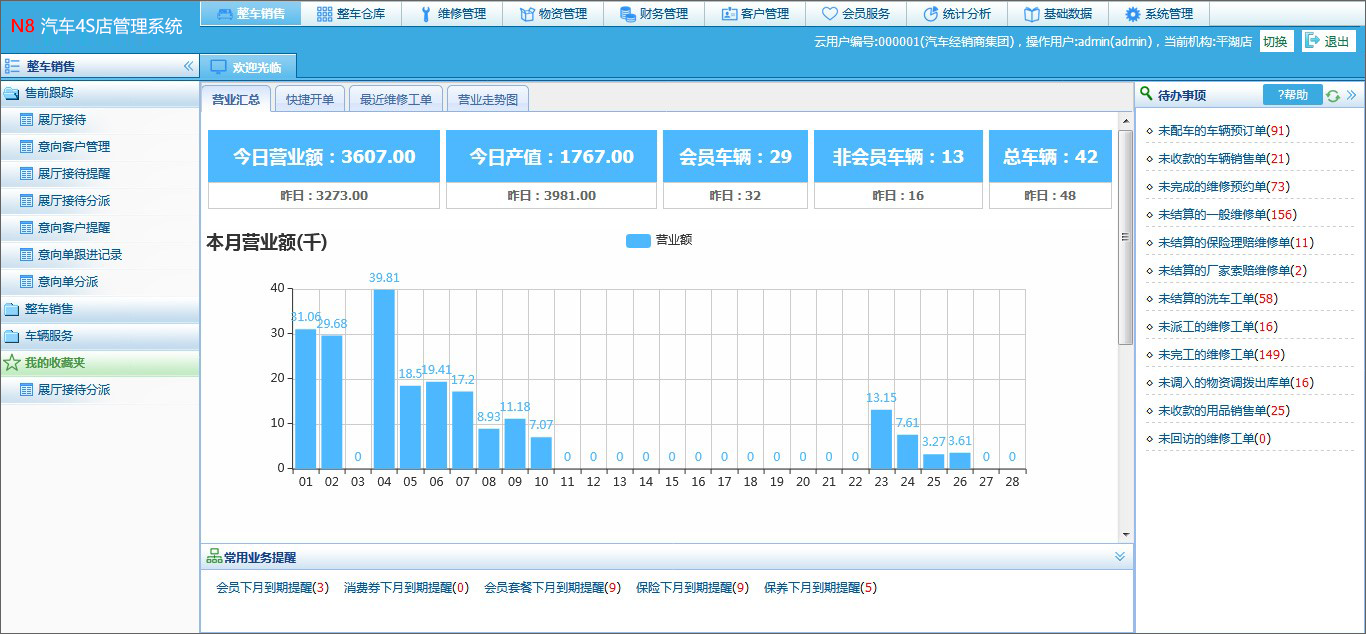Click the main content scrollbar down arrow

coord(1126,535)
